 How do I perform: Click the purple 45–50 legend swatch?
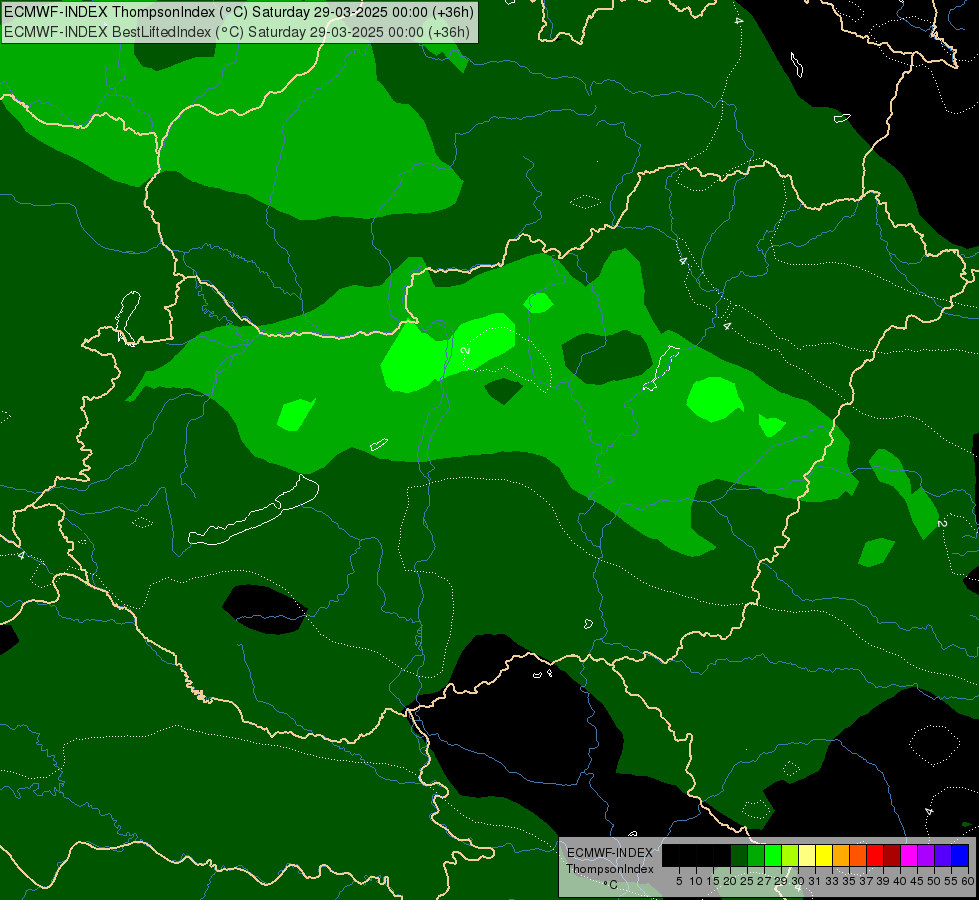926,855
